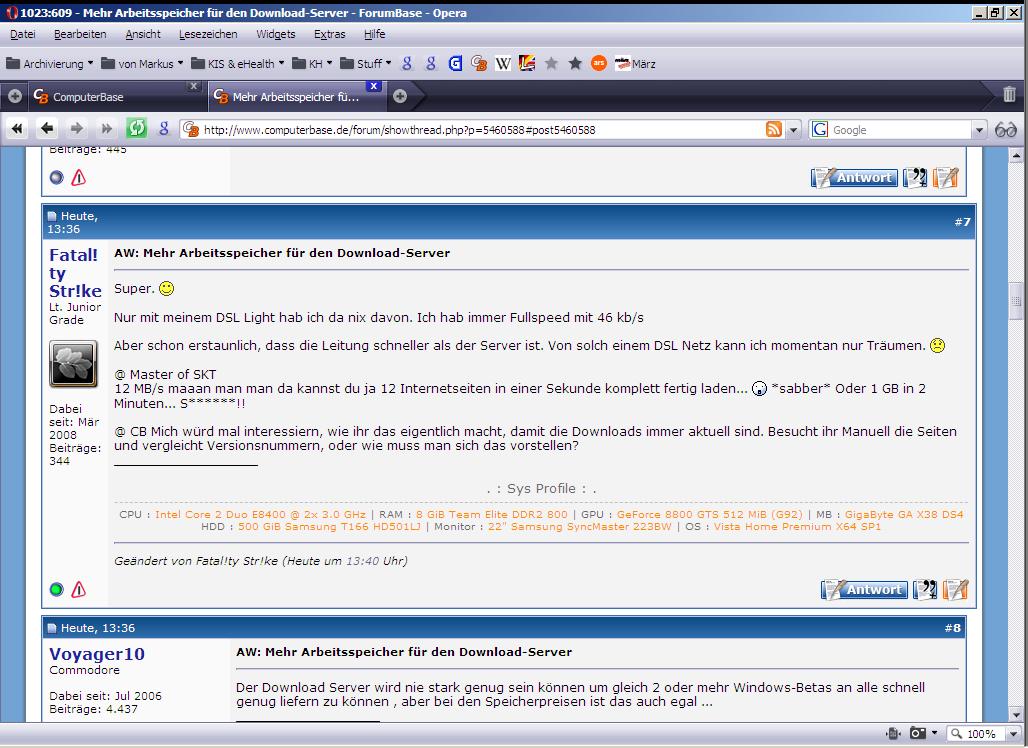Open the ComputerBase CB bookmark icon

point(479,63)
